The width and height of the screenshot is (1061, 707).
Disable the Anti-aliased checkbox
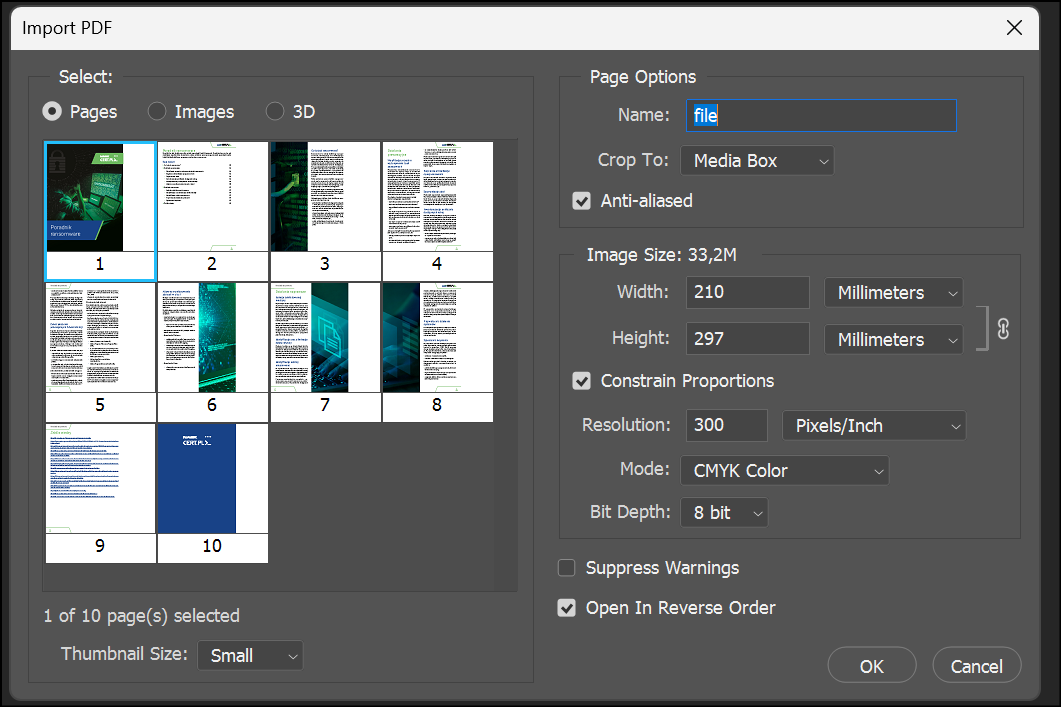(581, 201)
